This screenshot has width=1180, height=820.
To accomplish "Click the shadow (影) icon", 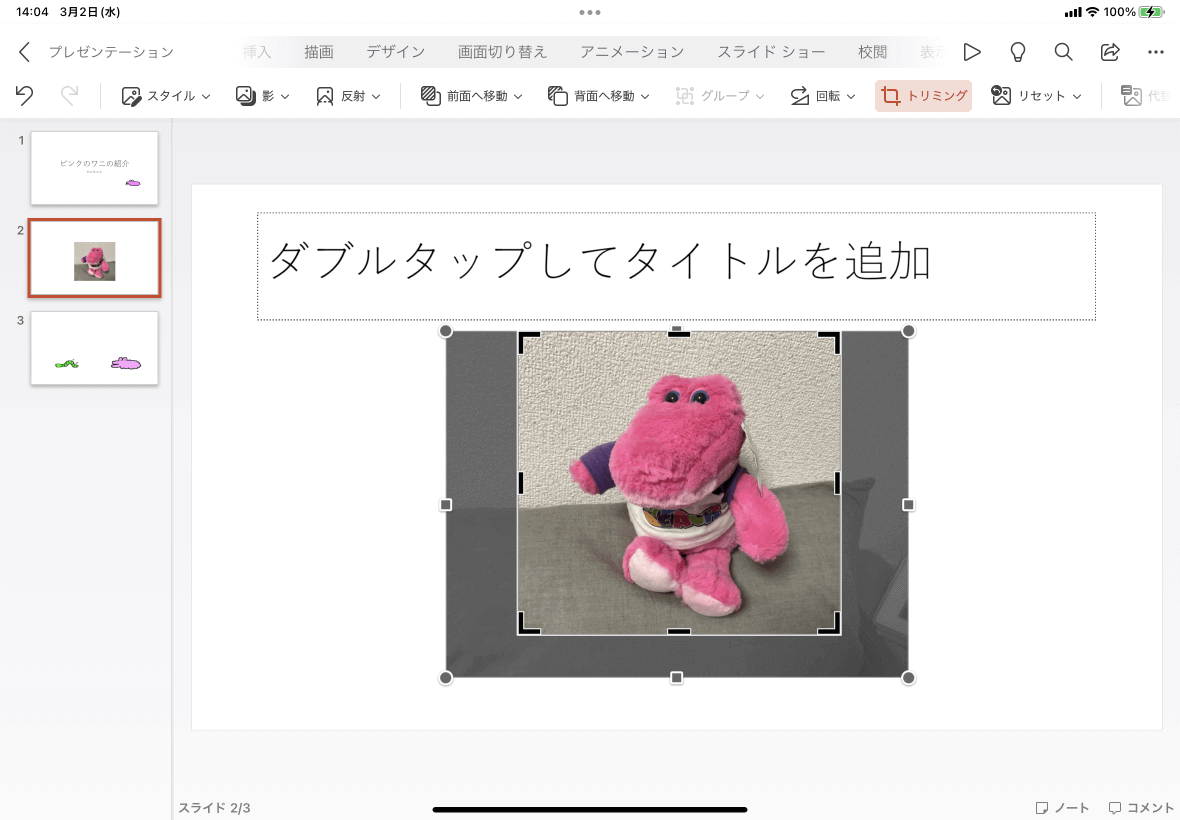I will (245, 96).
